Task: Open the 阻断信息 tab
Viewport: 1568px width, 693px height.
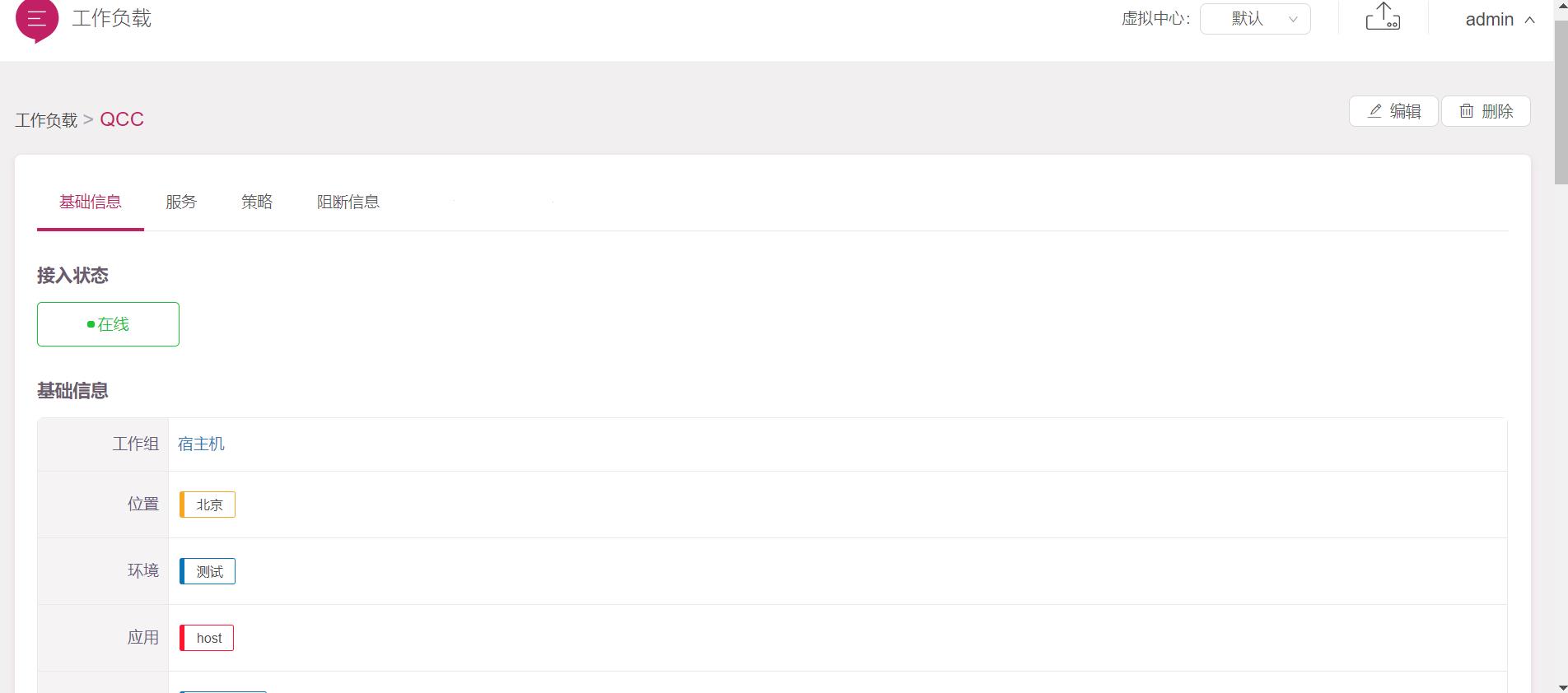Action: click(x=348, y=202)
